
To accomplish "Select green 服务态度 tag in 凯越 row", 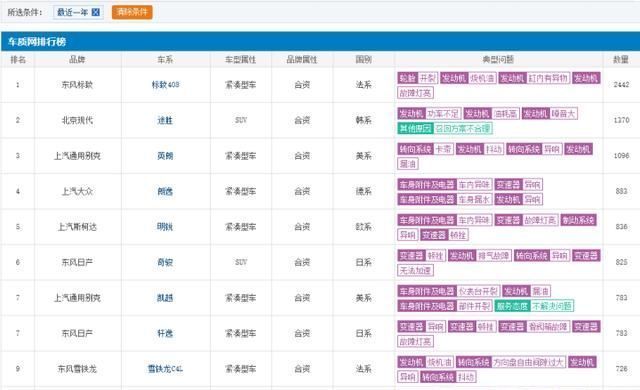I will click(512, 306).
